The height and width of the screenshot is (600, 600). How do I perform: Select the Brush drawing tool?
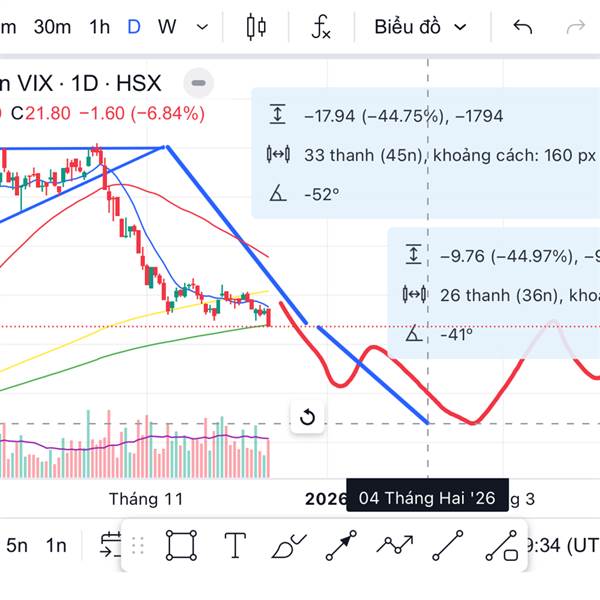point(289,546)
